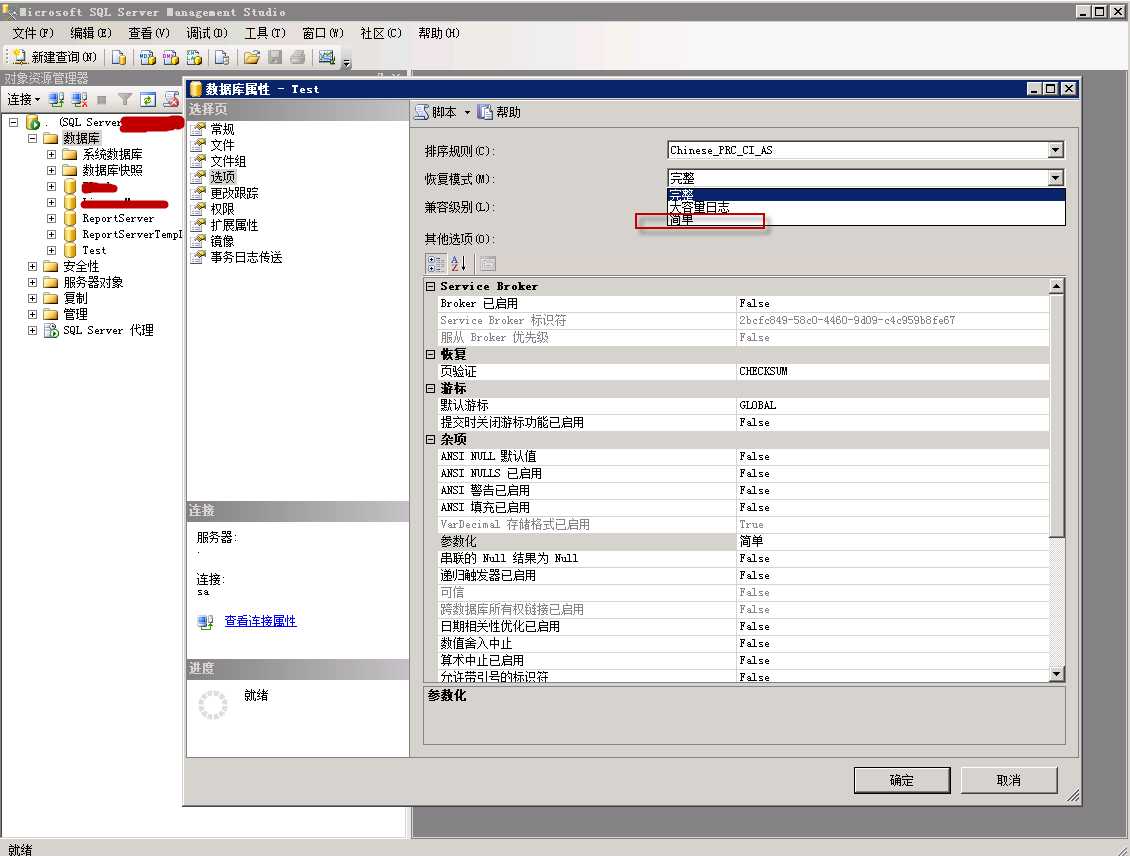Expand the 安全性 folder node
The image size is (1130, 856).
32,266
